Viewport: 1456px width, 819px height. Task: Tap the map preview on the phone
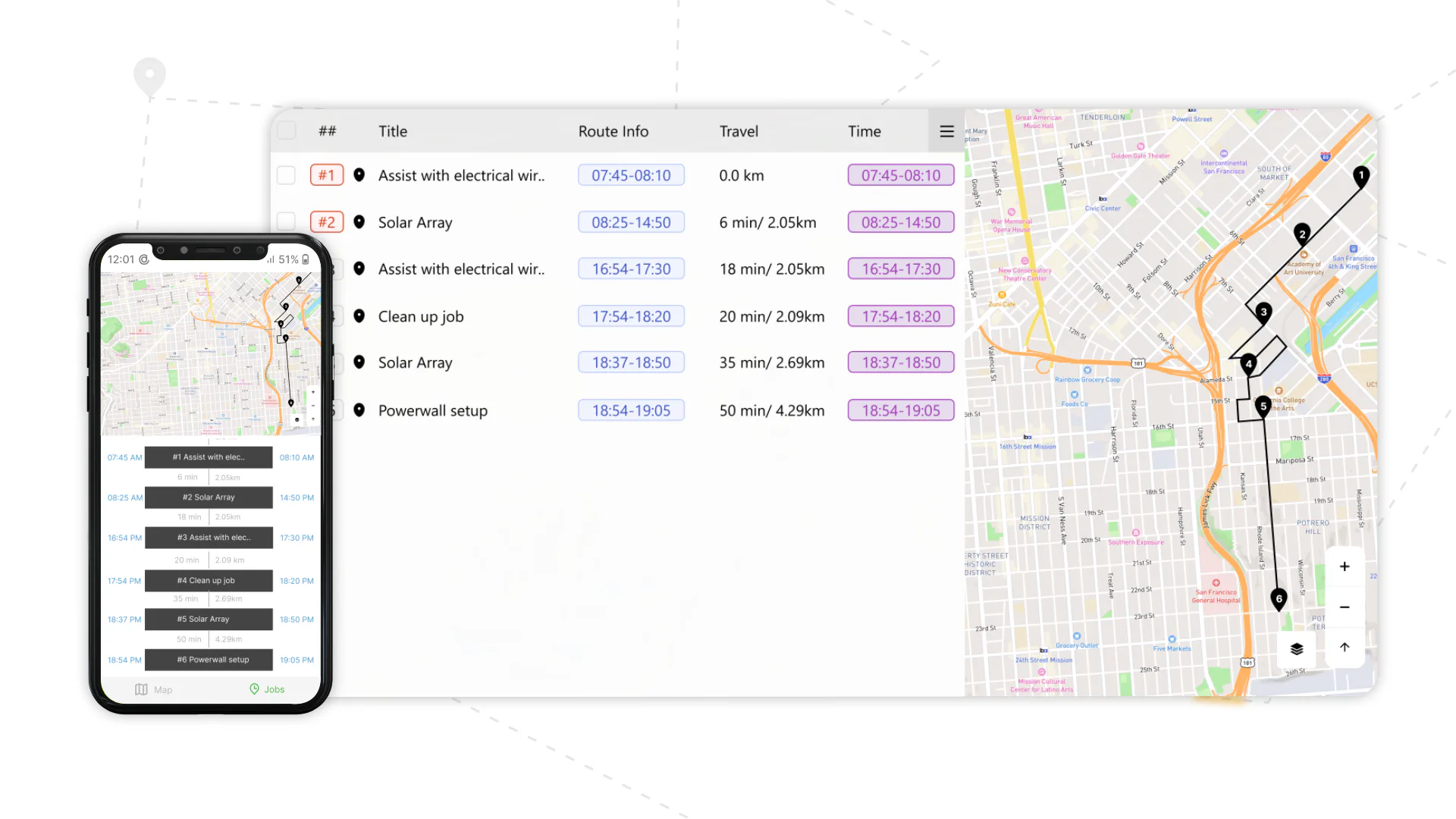(211, 353)
